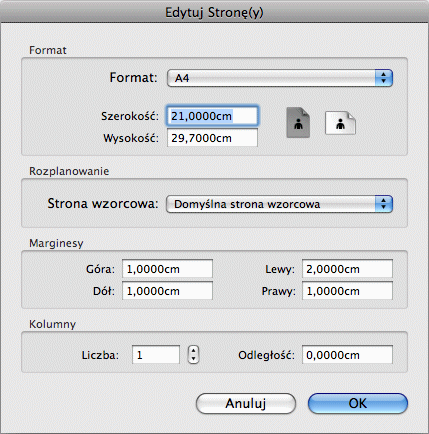
Task: Click the Liczba column count field
Action: [x=156, y=355]
